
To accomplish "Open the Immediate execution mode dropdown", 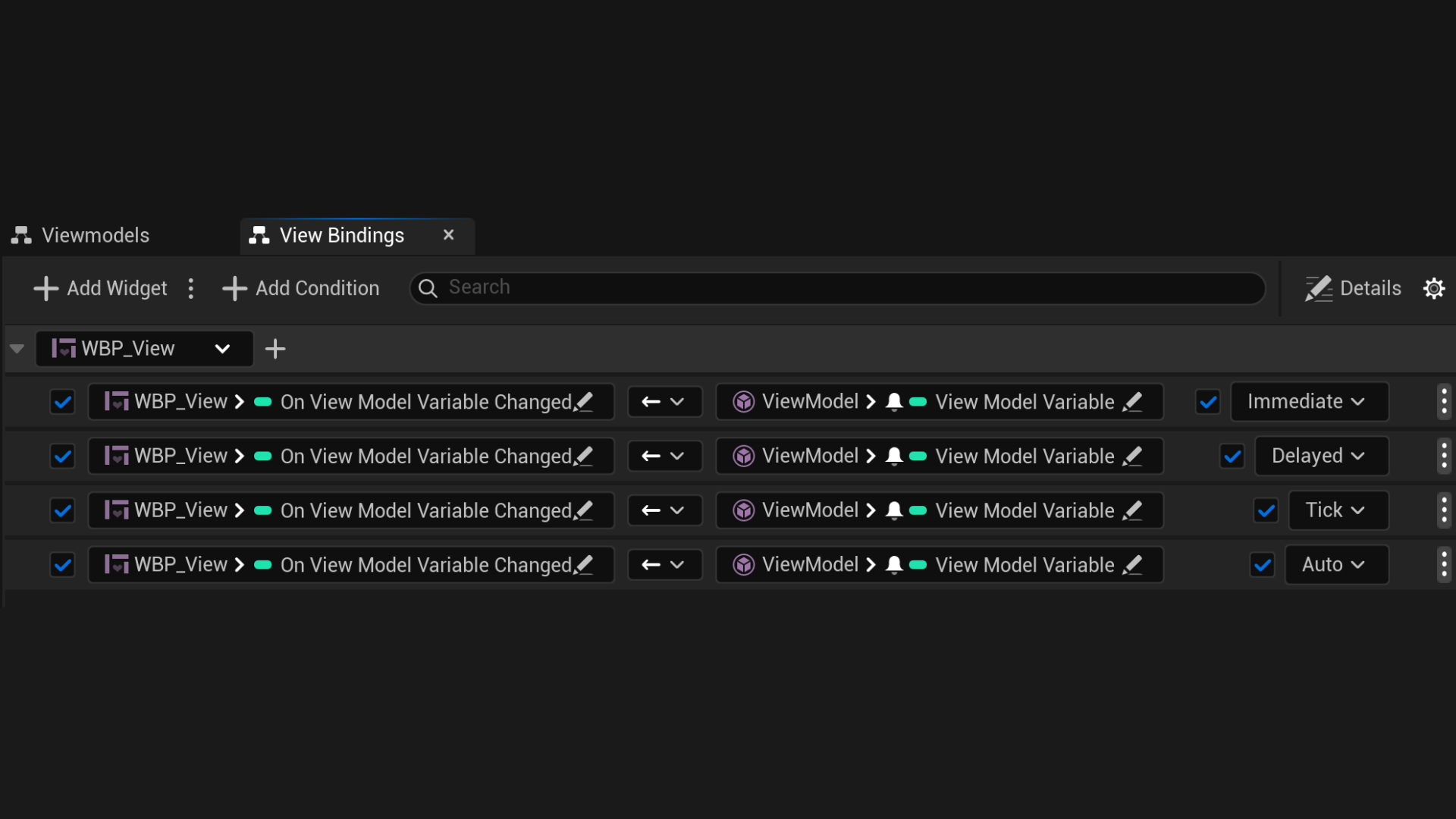I will point(1308,402).
